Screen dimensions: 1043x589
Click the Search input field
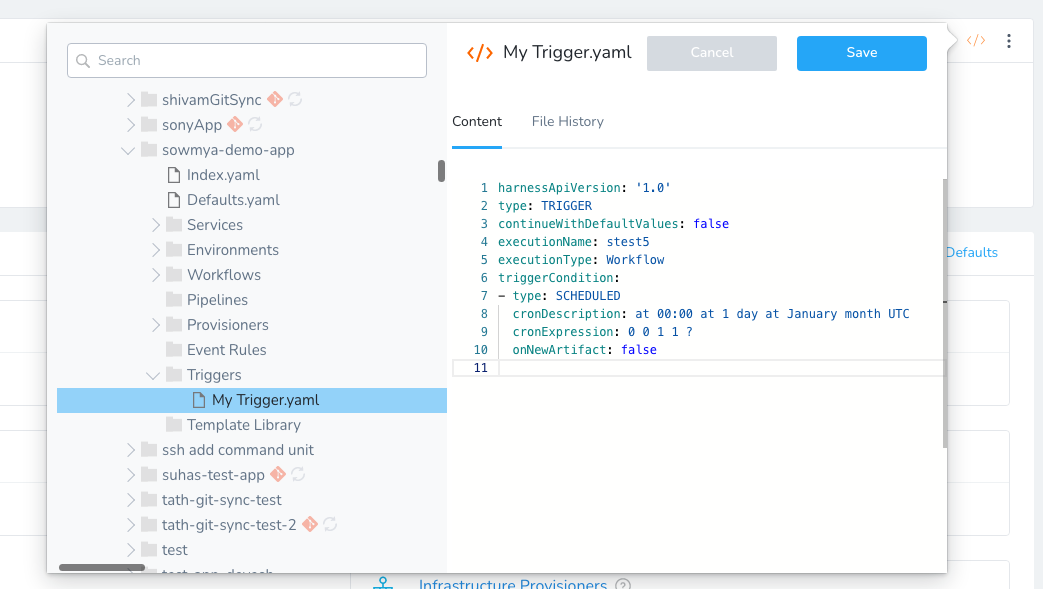247,61
